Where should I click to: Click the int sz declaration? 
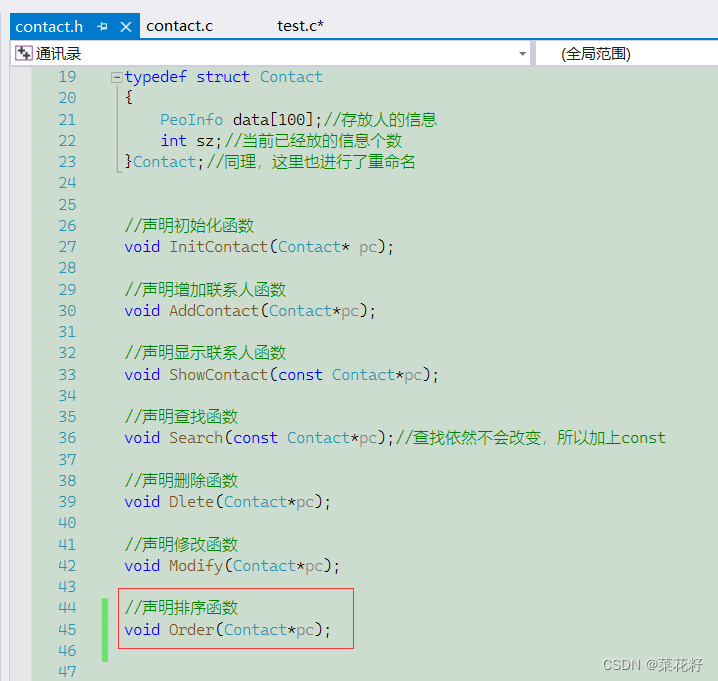(191, 141)
